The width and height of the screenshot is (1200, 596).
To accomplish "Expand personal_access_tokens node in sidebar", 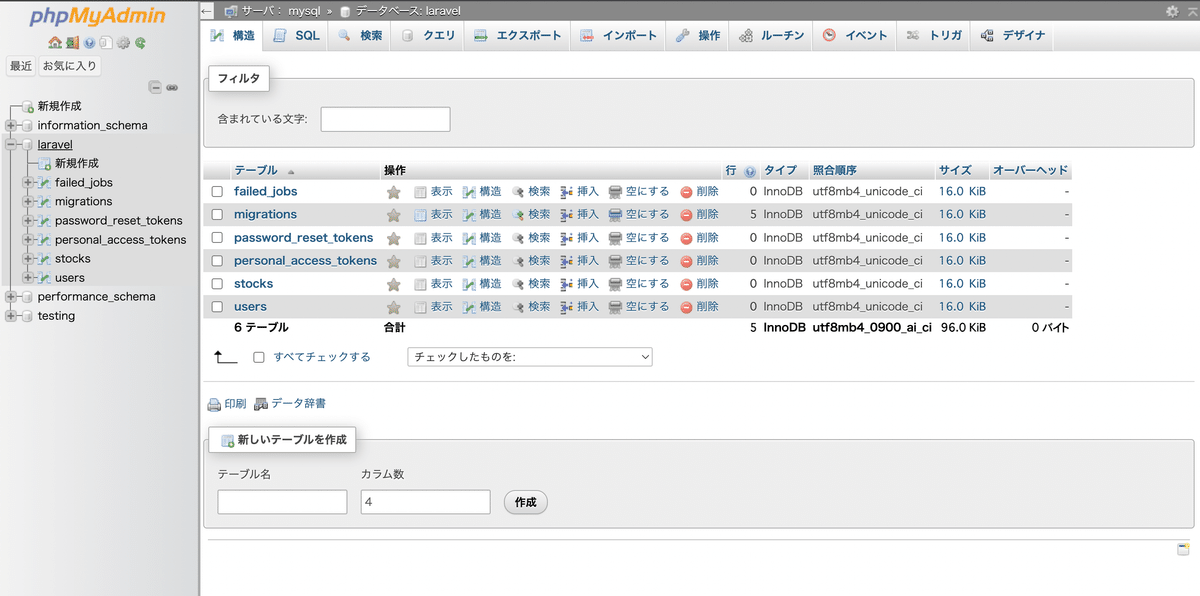I will [x=29, y=240].
